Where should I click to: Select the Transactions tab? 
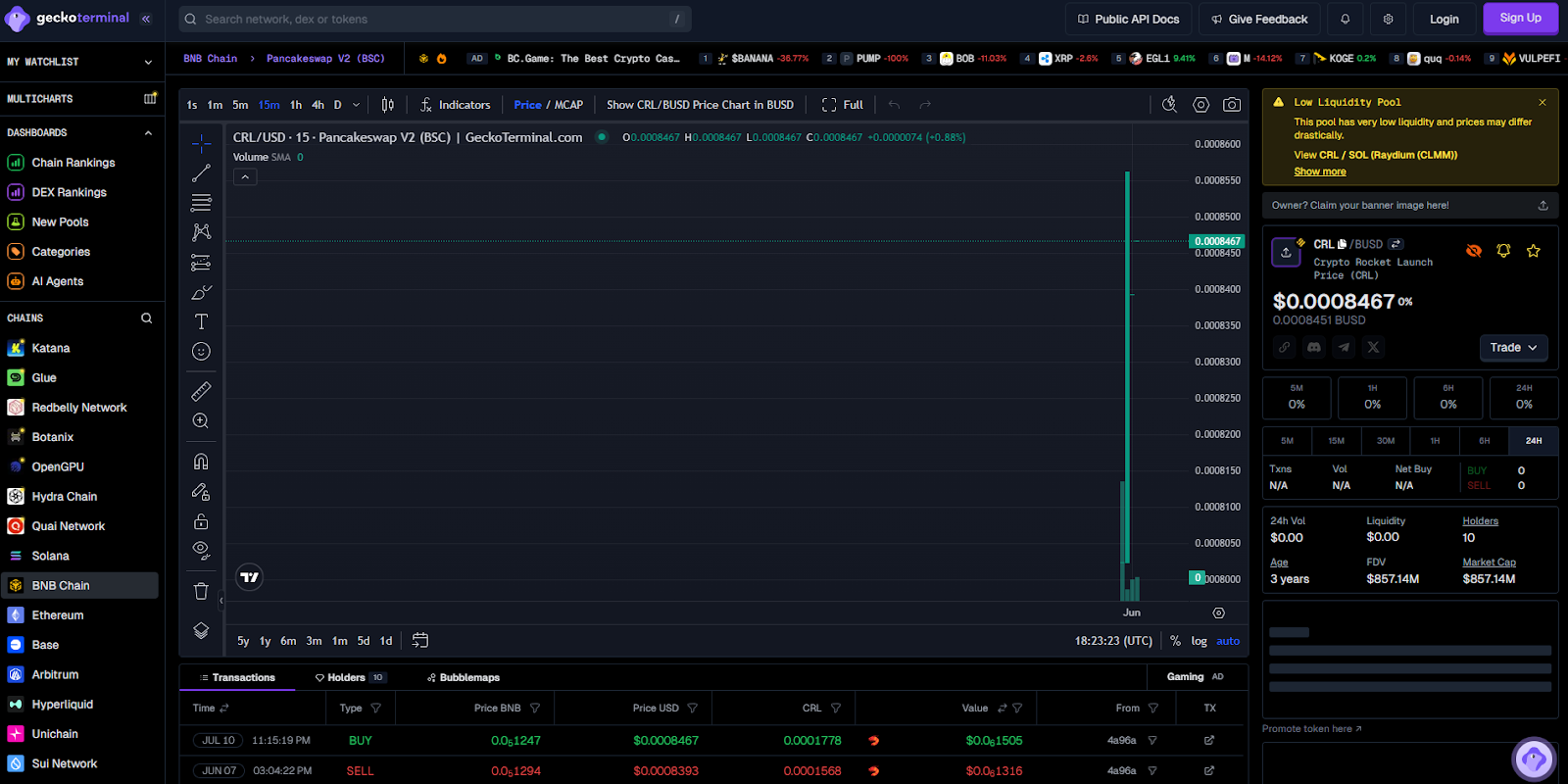[x=237, y=677]
